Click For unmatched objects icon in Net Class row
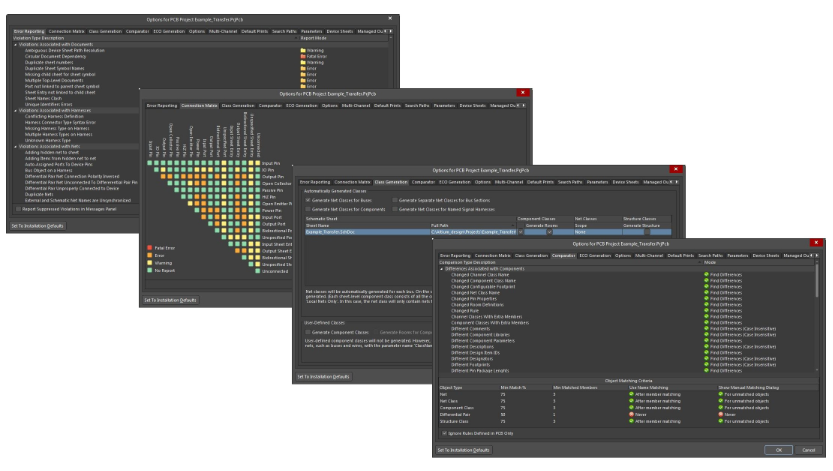 point(721,401)
